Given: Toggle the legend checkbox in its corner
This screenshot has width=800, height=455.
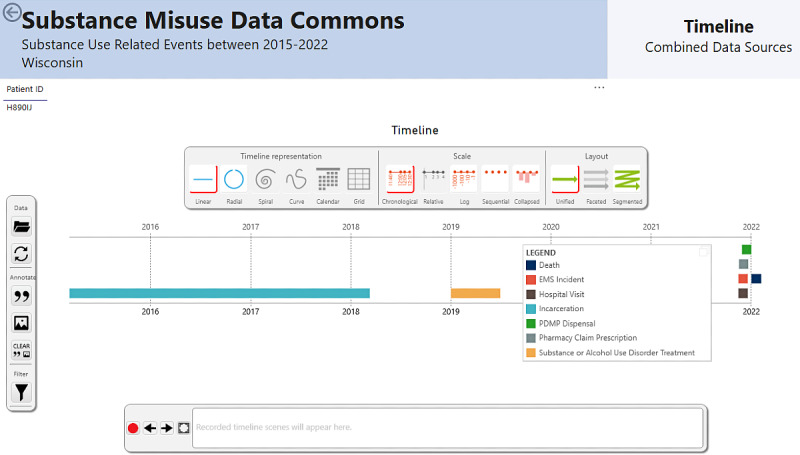Looking at the screenshot, I should 703,251.
